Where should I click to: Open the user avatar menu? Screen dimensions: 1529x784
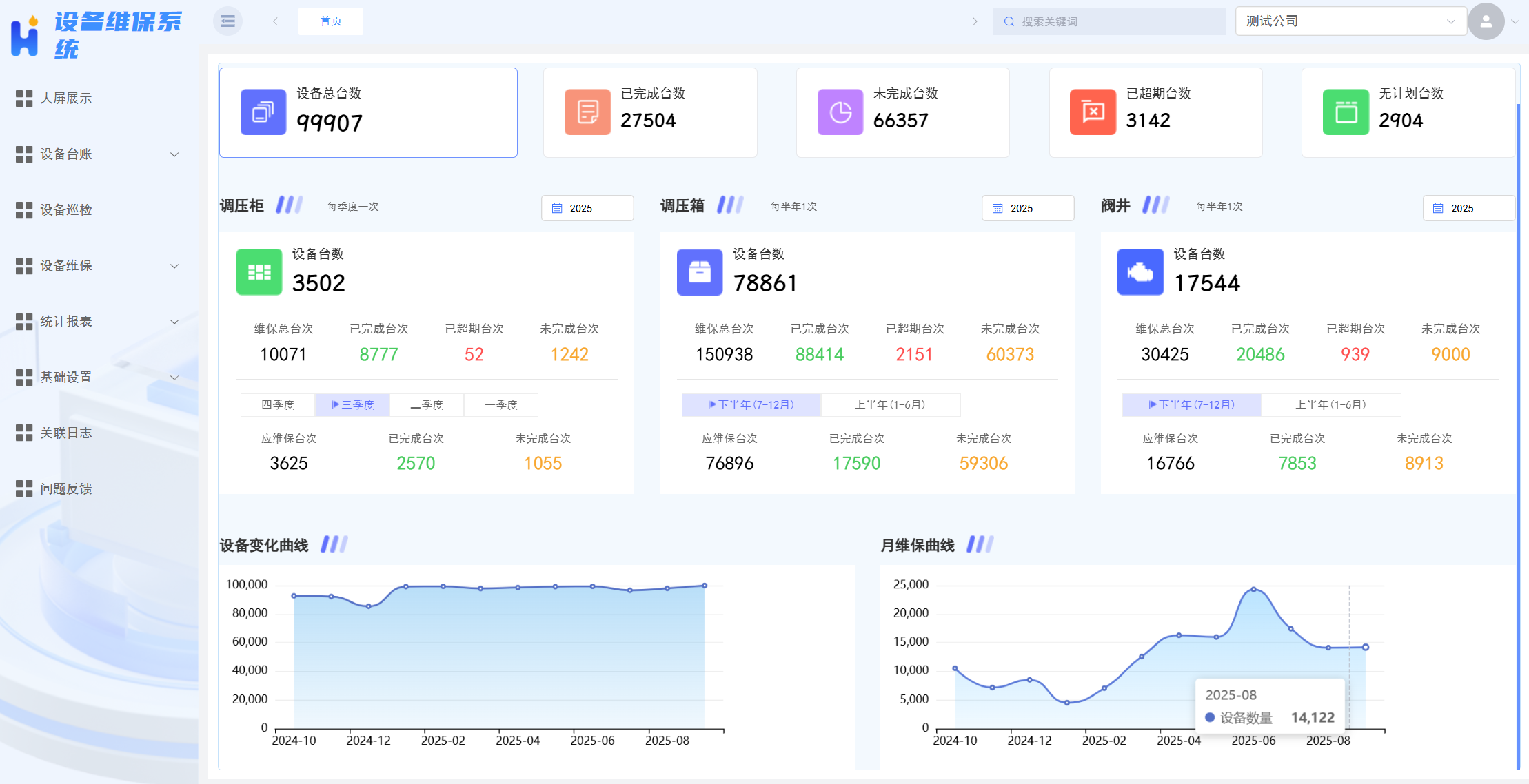[x=1486, y=21]
